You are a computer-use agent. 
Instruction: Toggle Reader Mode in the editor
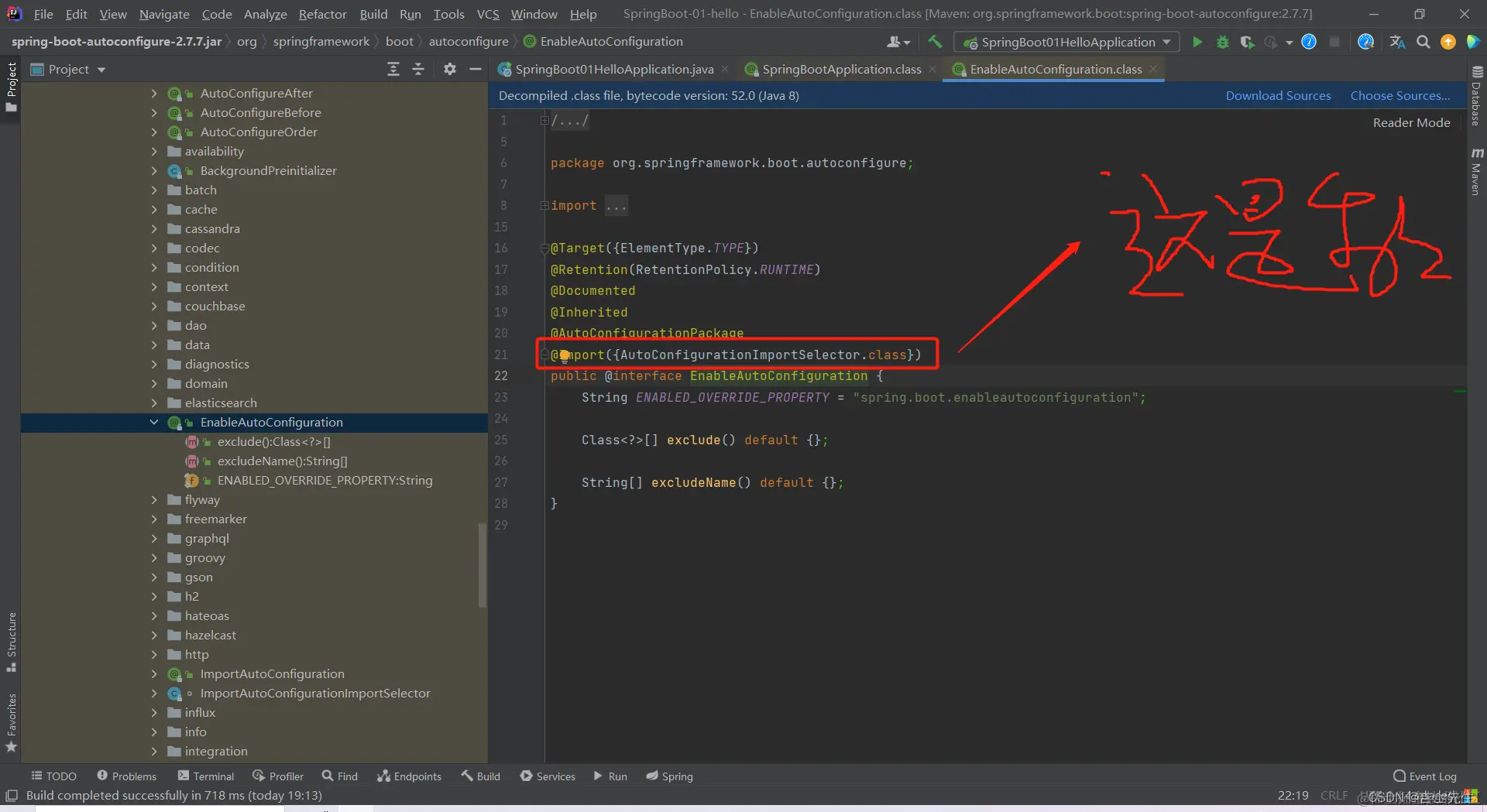1411,122
